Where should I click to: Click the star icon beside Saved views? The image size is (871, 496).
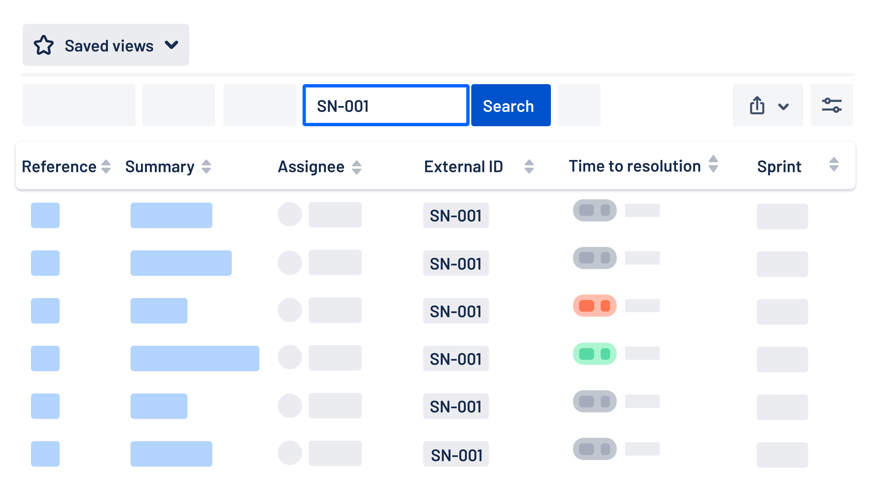tap(43, 46)
